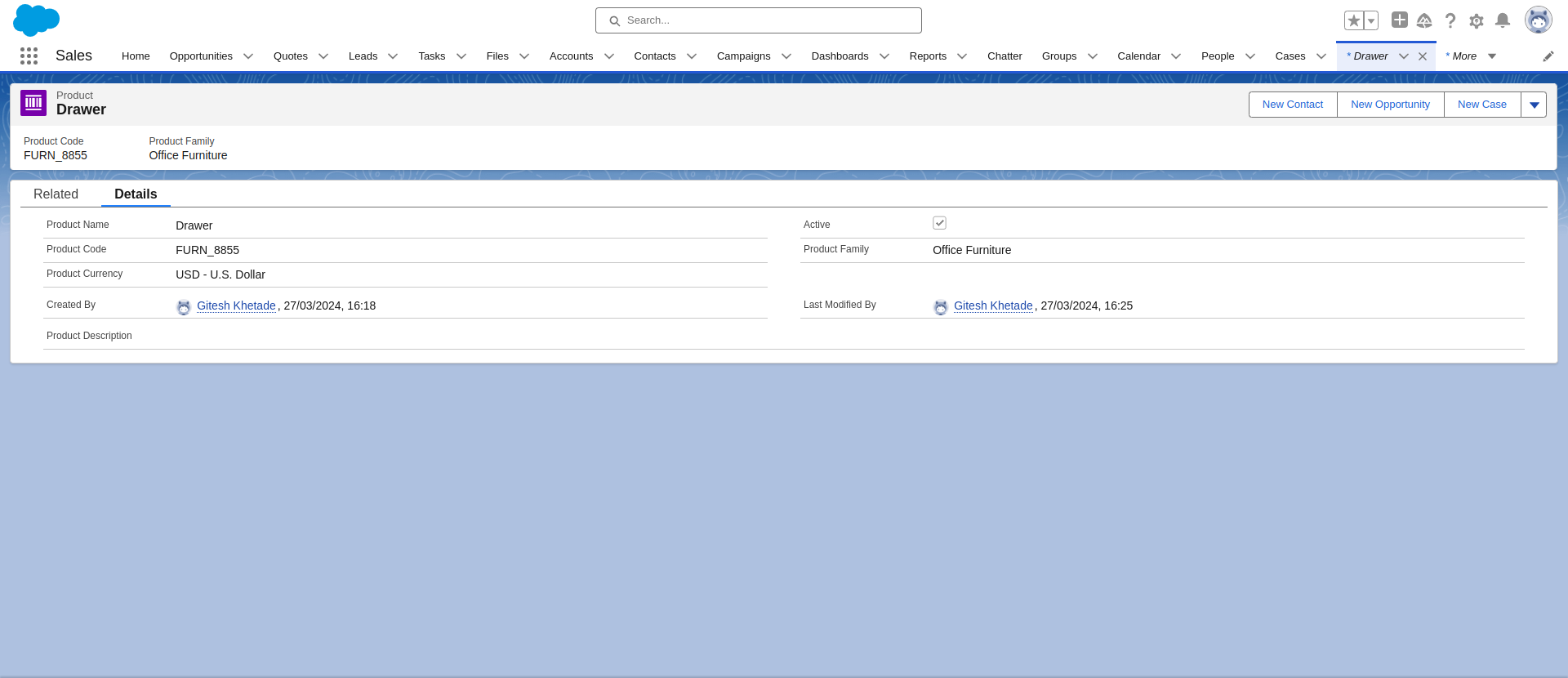Image resolution: width=1568 pixels, height=678 pixels.
Task: Go to the Home tab
Action: [136, 56]
